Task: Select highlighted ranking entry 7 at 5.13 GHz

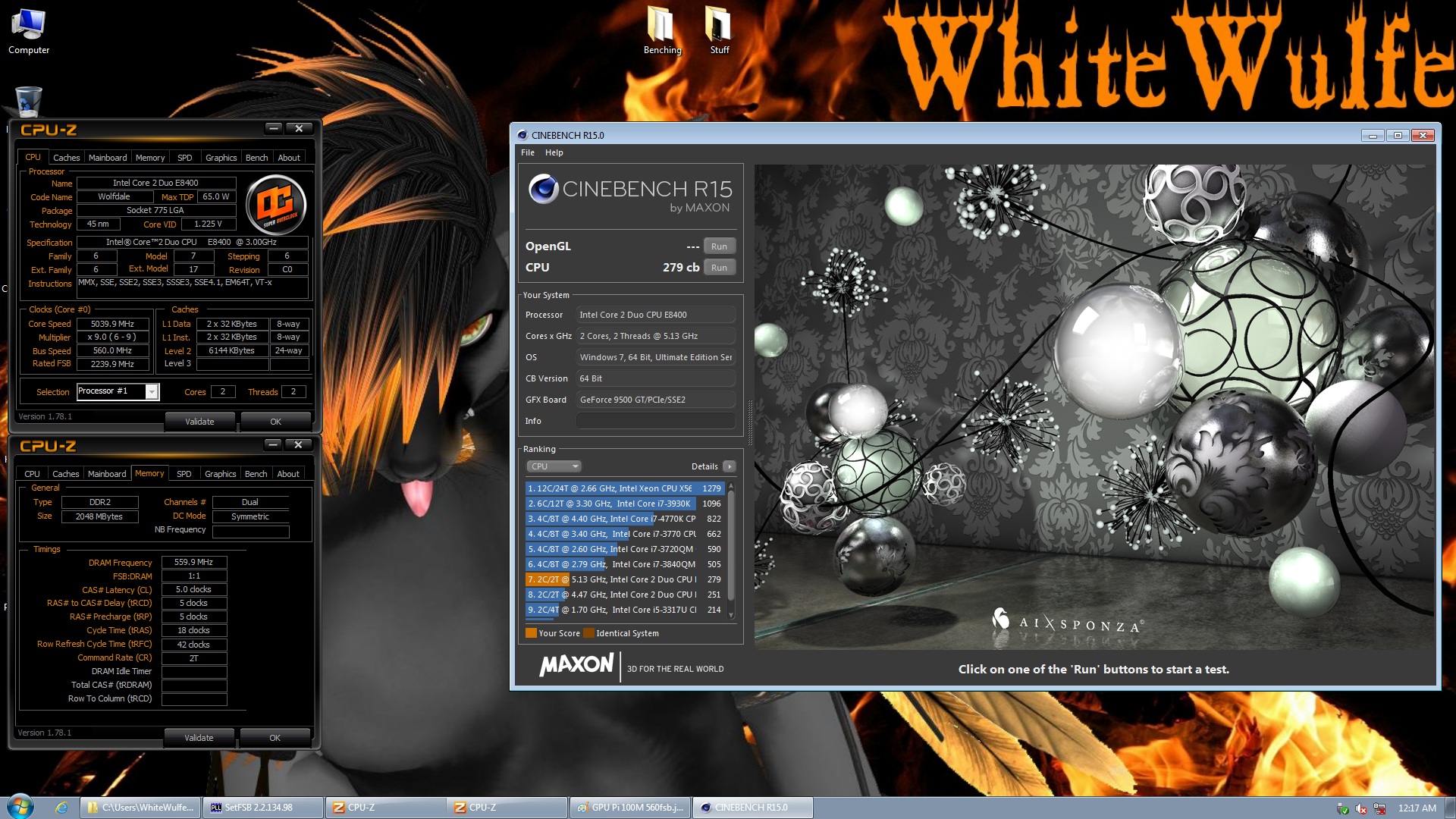Action: (x=625, y=579)
